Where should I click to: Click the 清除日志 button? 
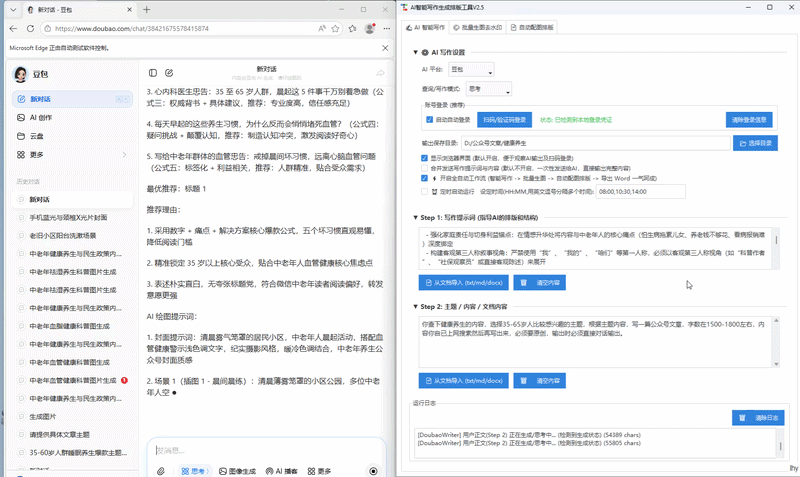click(x=758, y=418)
